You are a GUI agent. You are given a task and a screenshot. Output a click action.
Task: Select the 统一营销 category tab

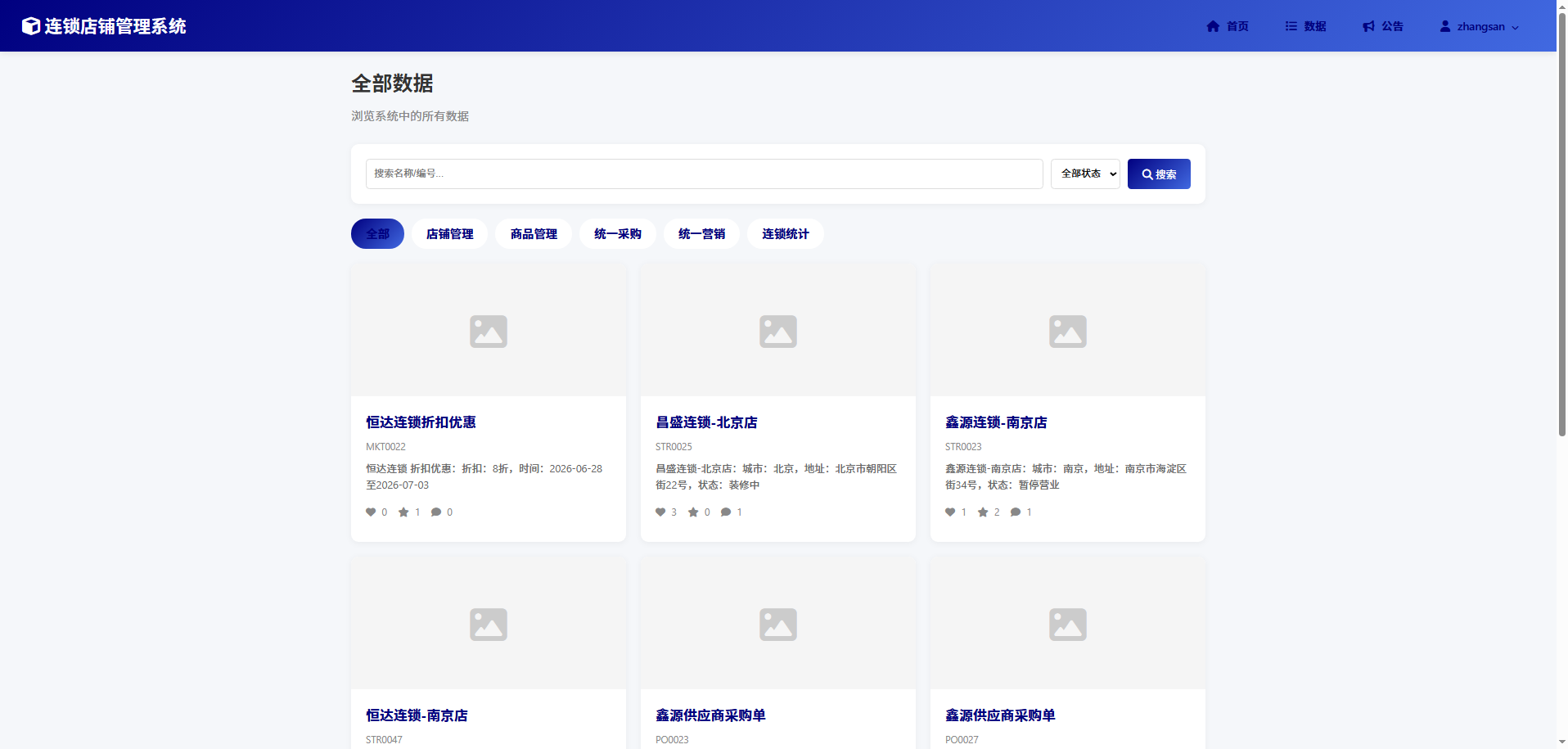coord(701,234)
